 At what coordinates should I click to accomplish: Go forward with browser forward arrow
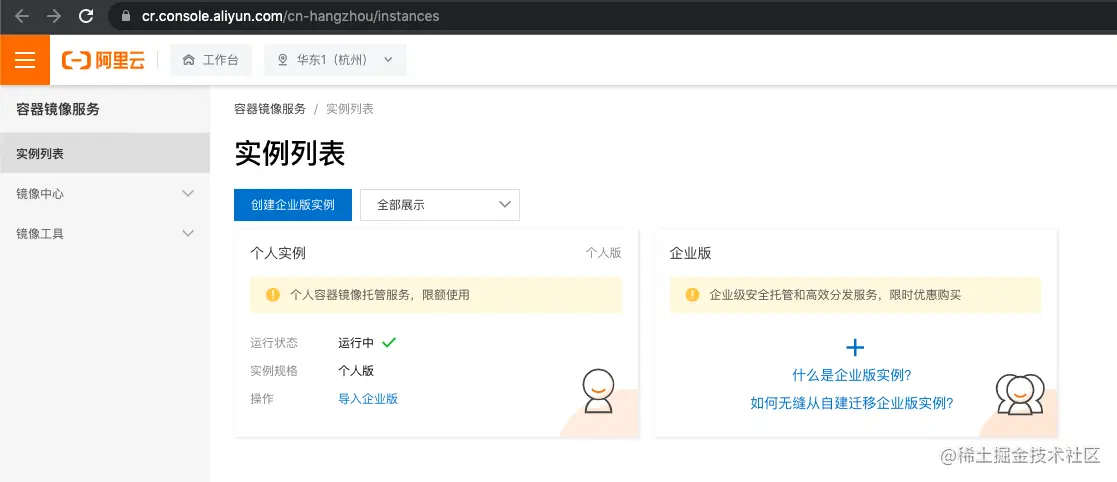(54, 16)
